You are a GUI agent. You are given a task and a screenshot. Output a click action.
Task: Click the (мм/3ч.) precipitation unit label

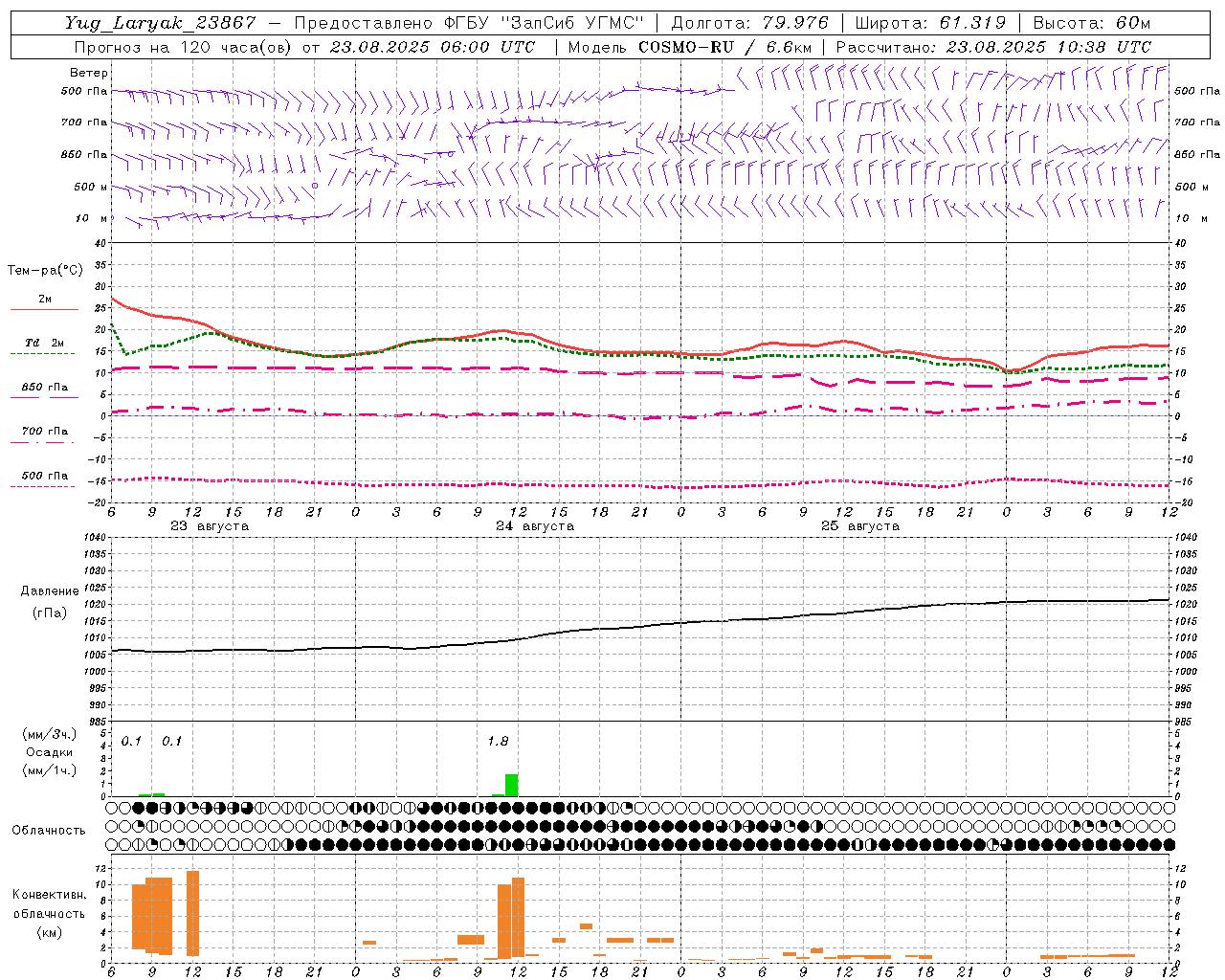point(50,734)
